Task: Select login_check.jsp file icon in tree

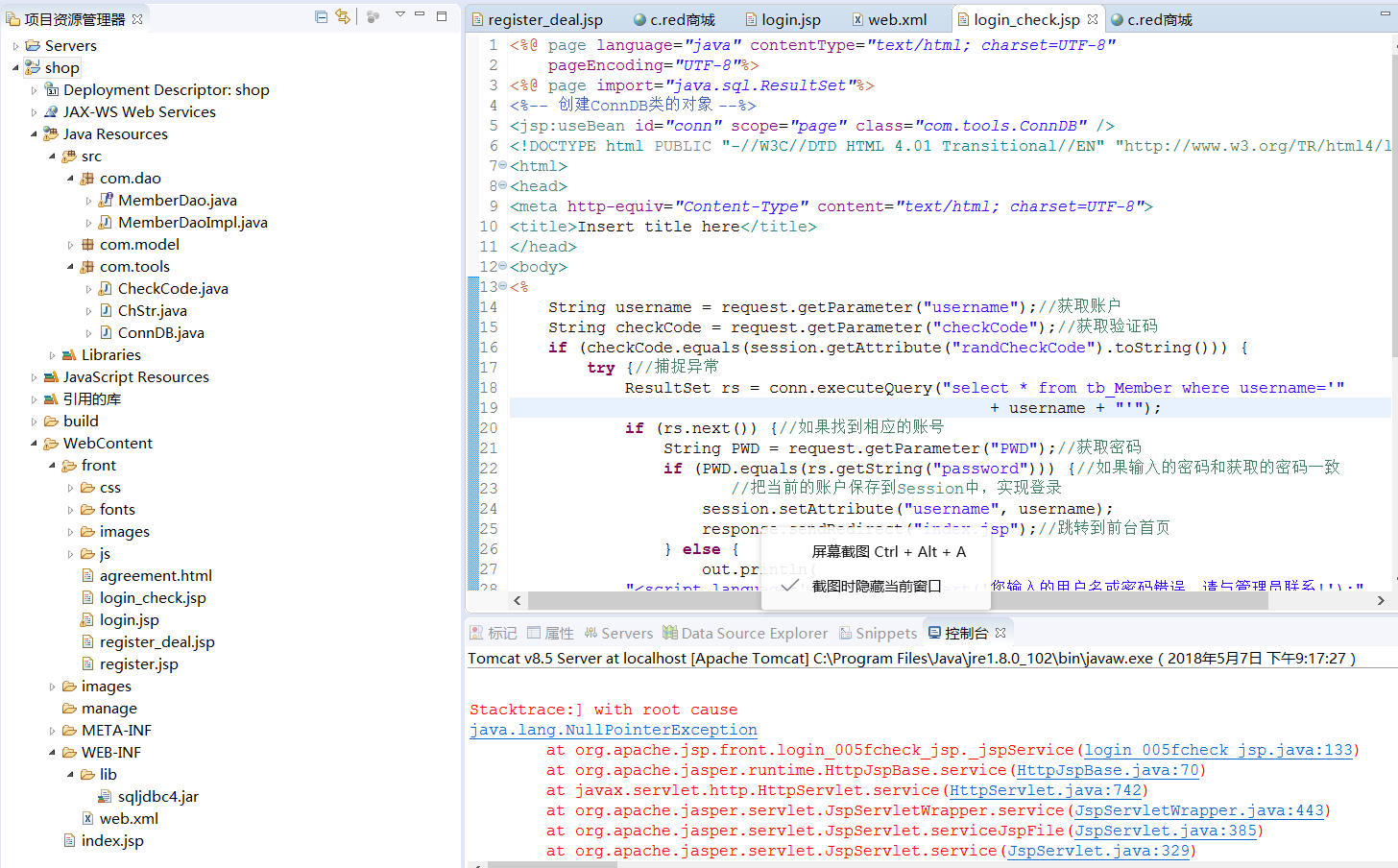Action: click(87, 598)
